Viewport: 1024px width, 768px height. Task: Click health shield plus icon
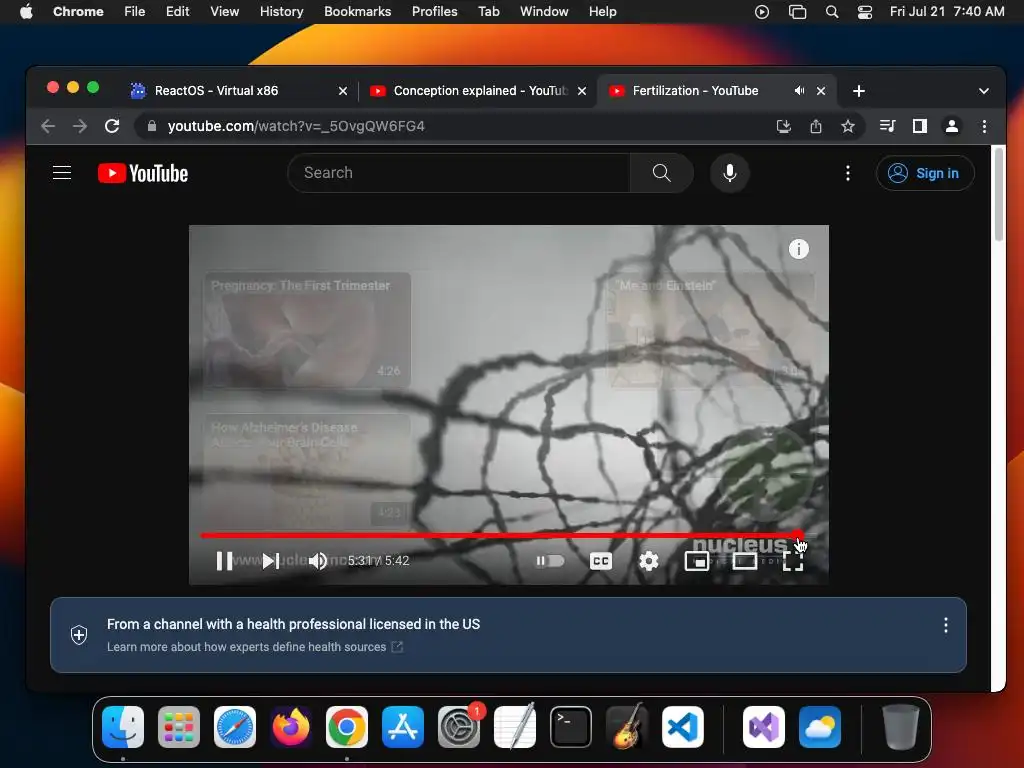coord(79,634)
